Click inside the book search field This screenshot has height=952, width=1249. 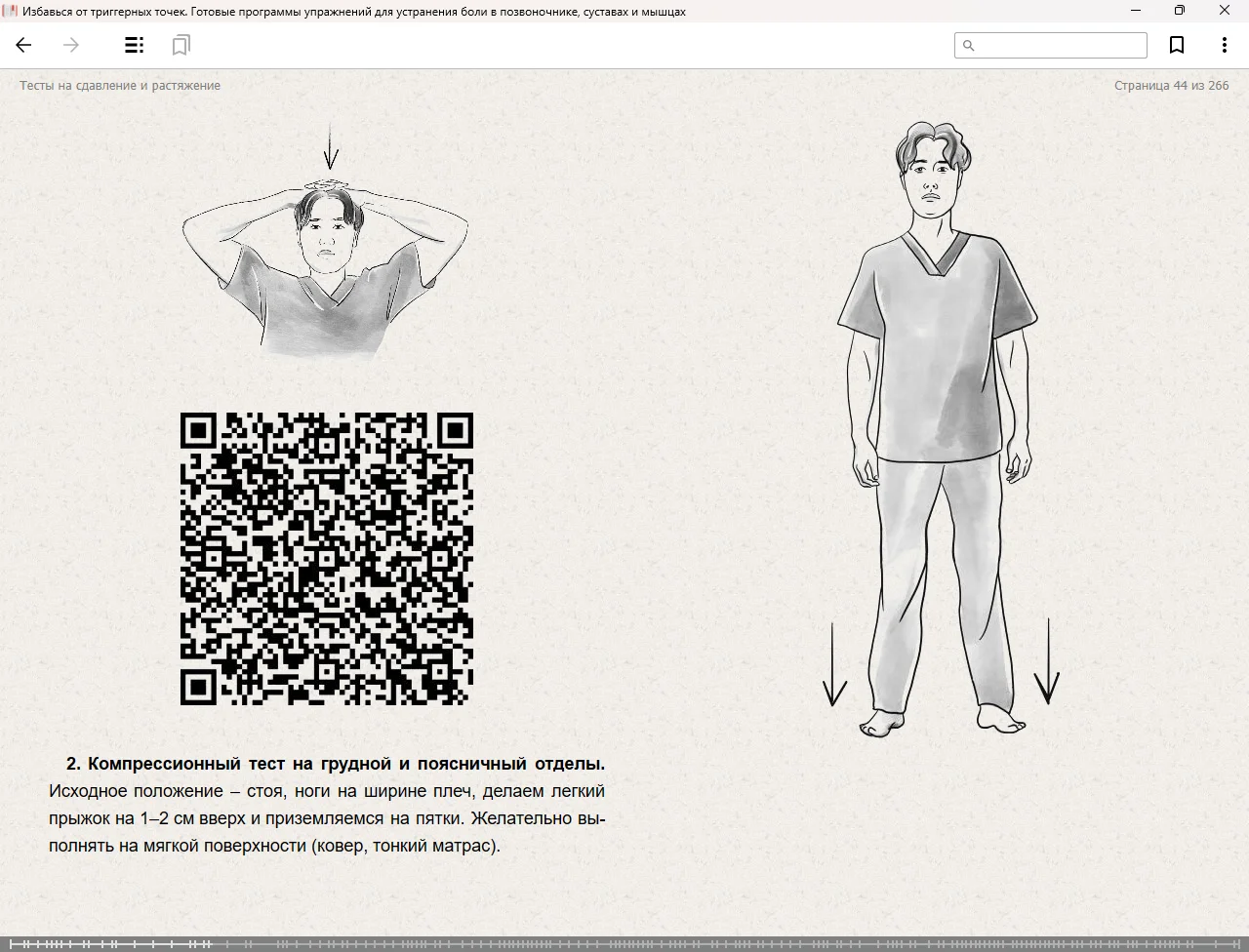click(1060, 46)
